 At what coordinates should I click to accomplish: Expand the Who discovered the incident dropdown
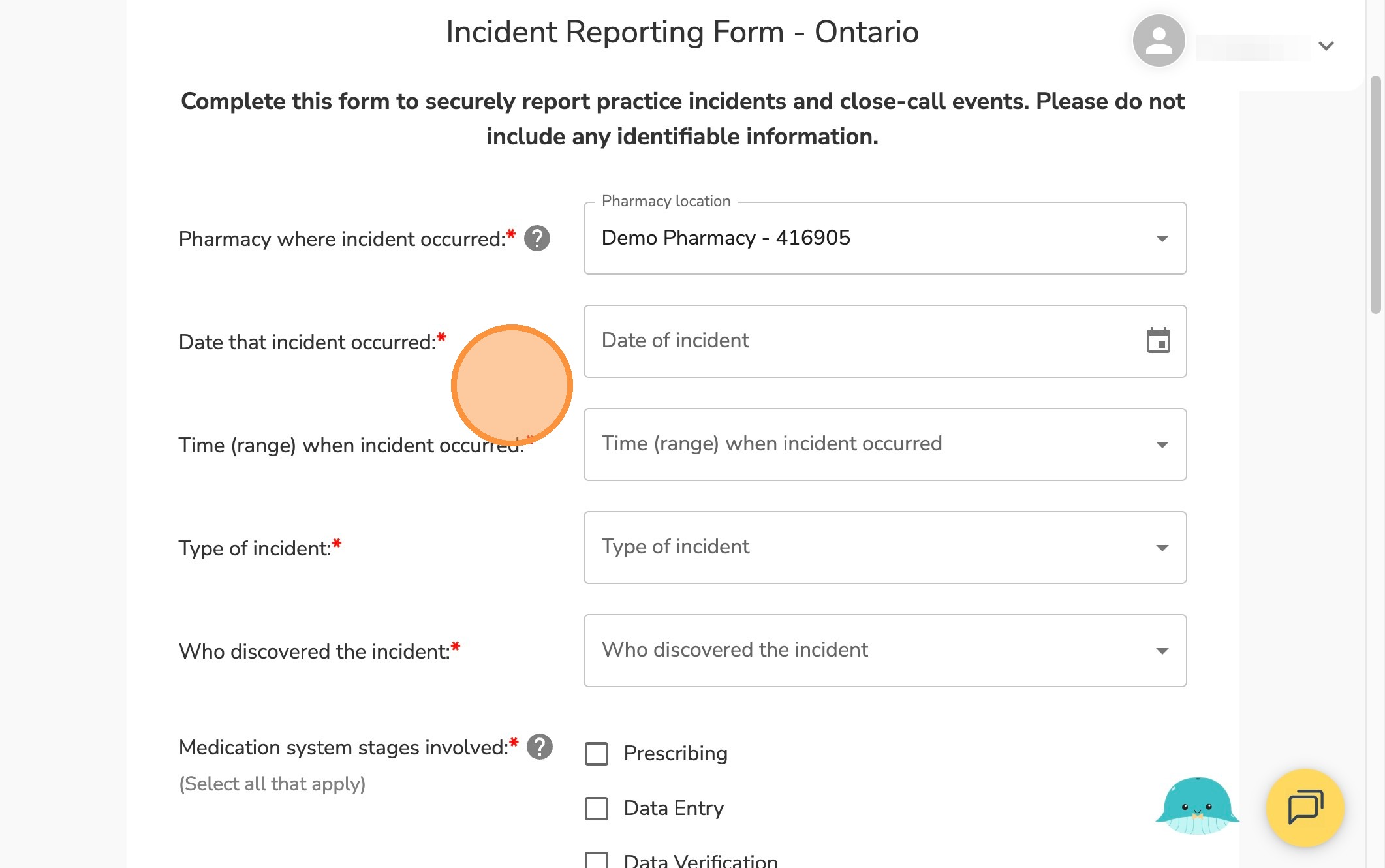pyautogui.click(x=884, y=651)
